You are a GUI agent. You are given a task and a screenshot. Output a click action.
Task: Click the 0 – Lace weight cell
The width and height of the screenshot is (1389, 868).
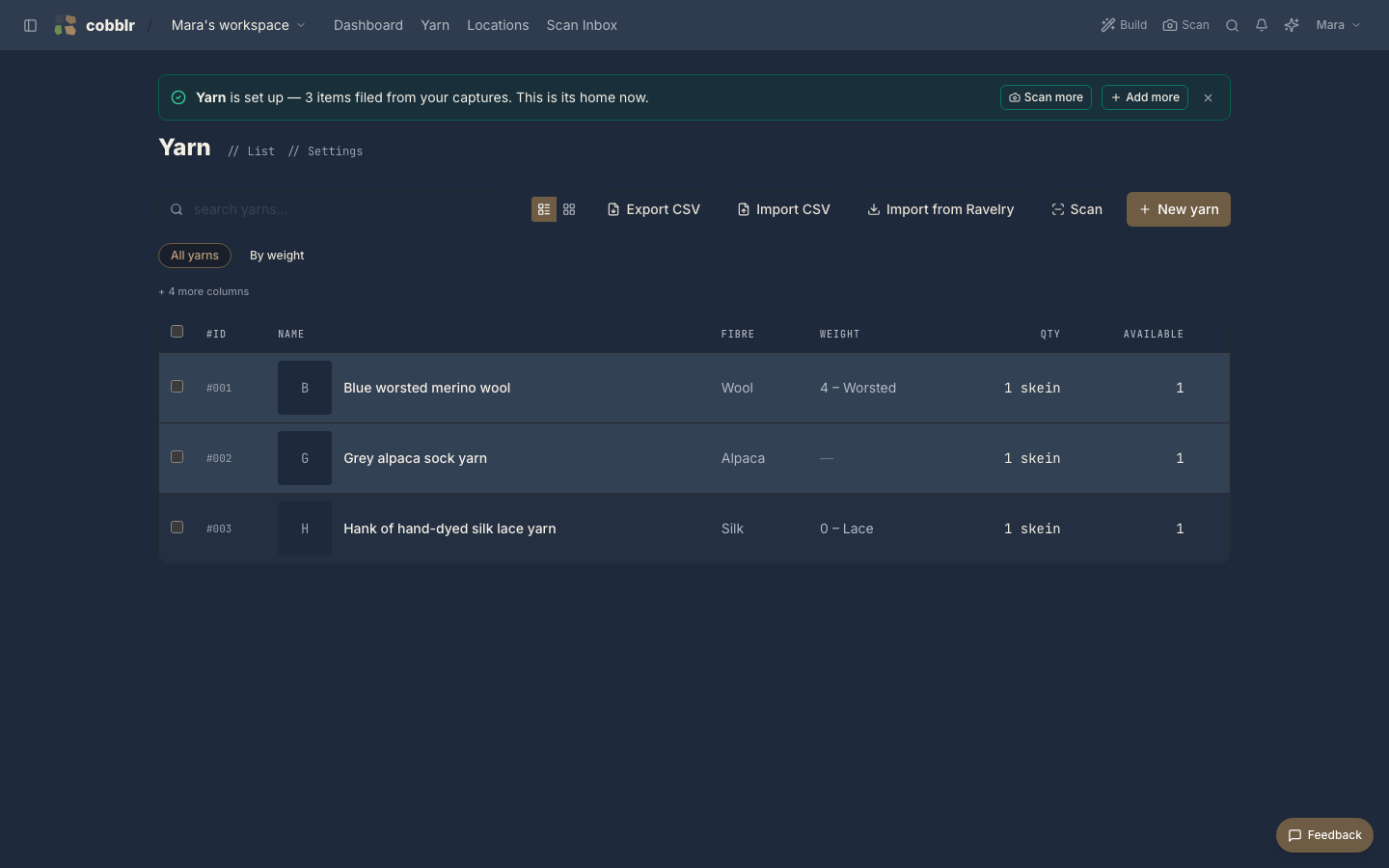click(x=846, y=529)
